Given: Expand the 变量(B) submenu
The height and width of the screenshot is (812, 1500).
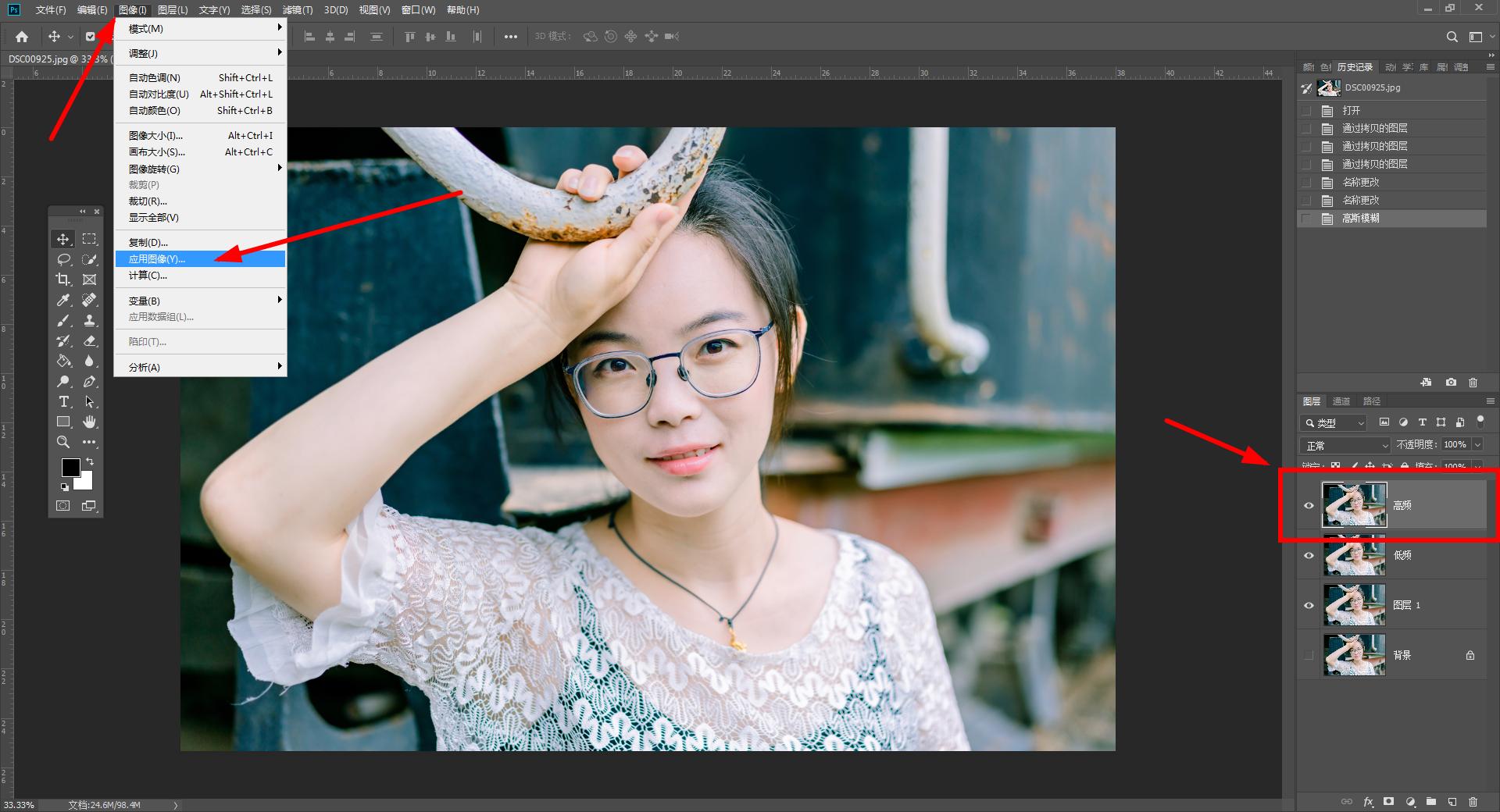Looking at the screenshot, I should [201, 301].
